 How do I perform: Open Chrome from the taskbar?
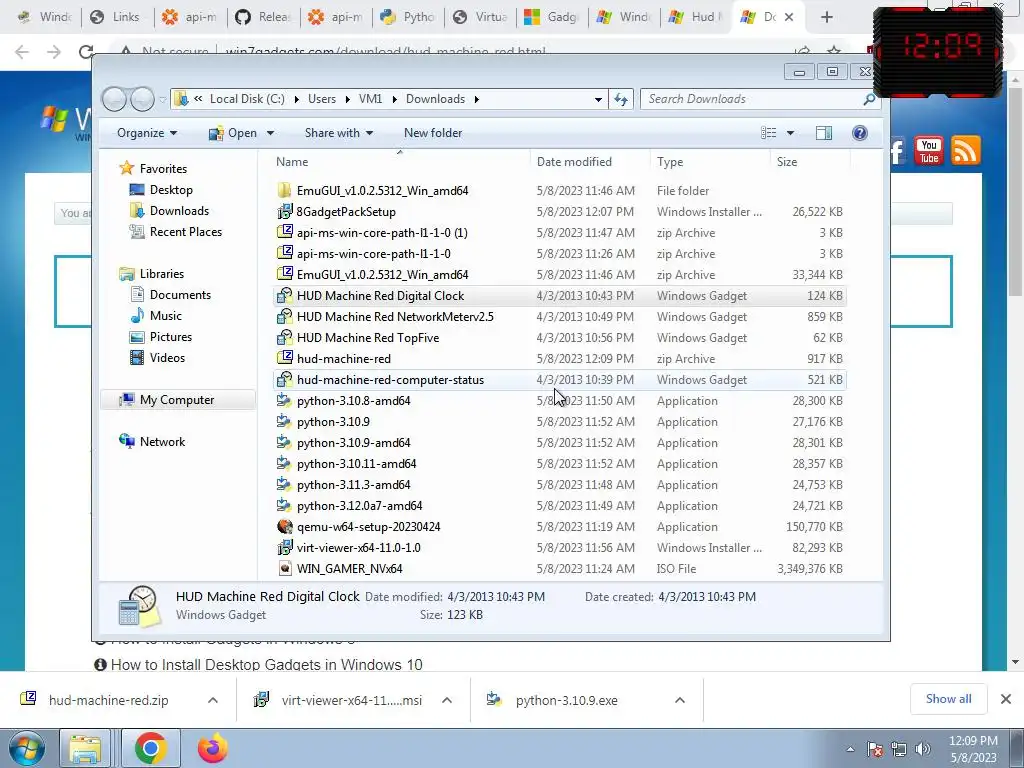point(151,748)
